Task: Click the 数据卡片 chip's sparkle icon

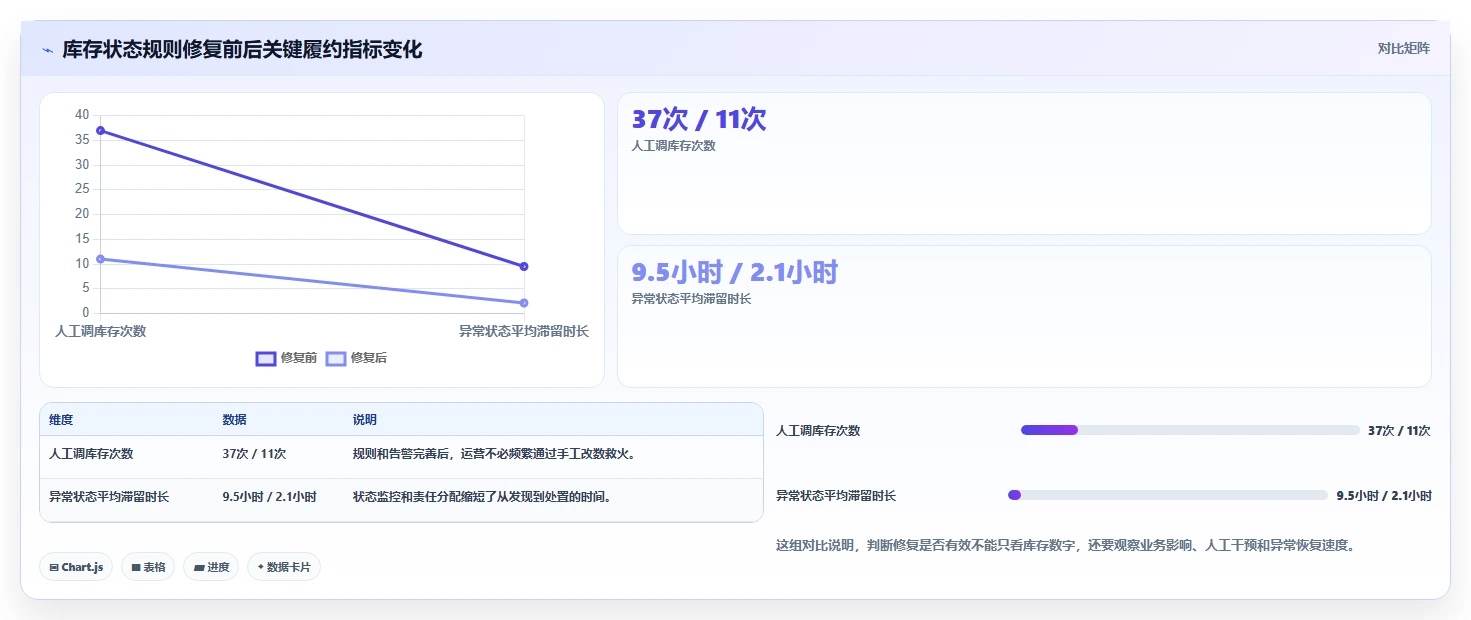Action: [x=260, y=567]
